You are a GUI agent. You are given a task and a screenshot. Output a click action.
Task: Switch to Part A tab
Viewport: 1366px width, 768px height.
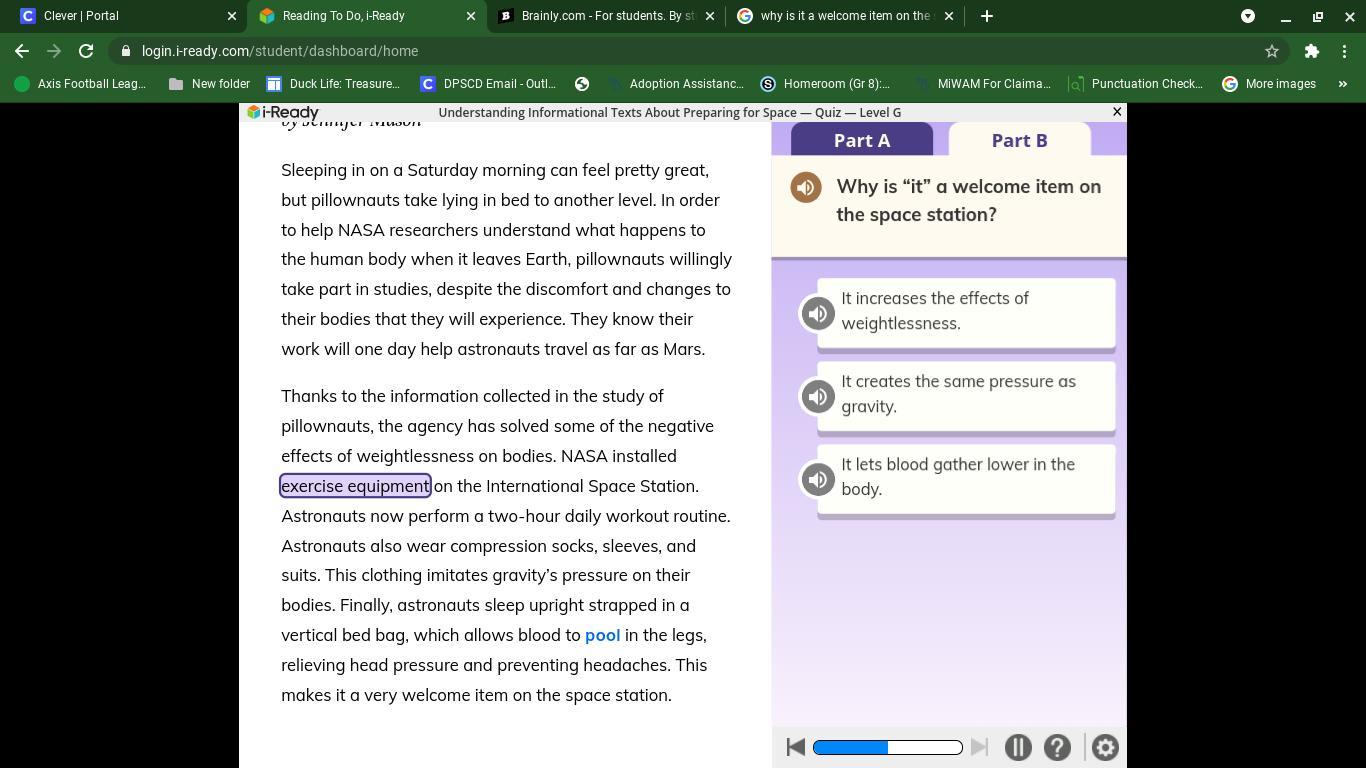pyautogui.click(x=862, y=140)
